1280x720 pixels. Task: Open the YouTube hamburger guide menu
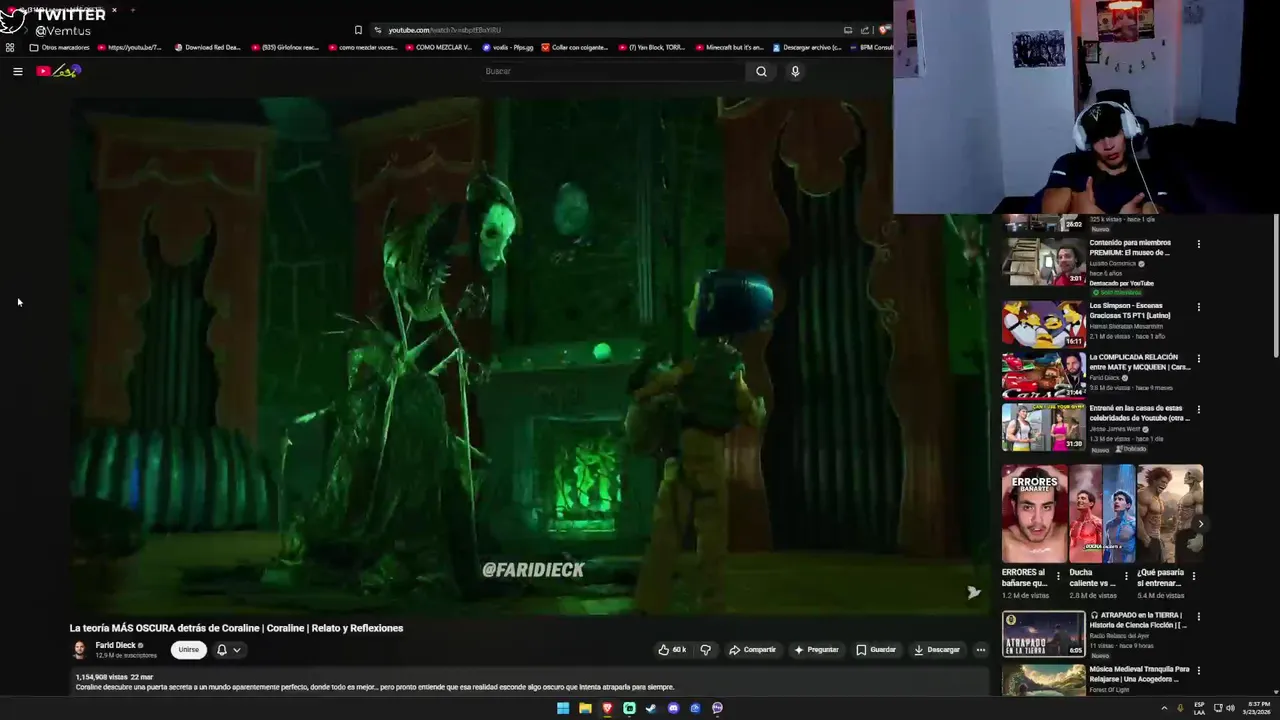pyautogui.click(x=17, y=71)
